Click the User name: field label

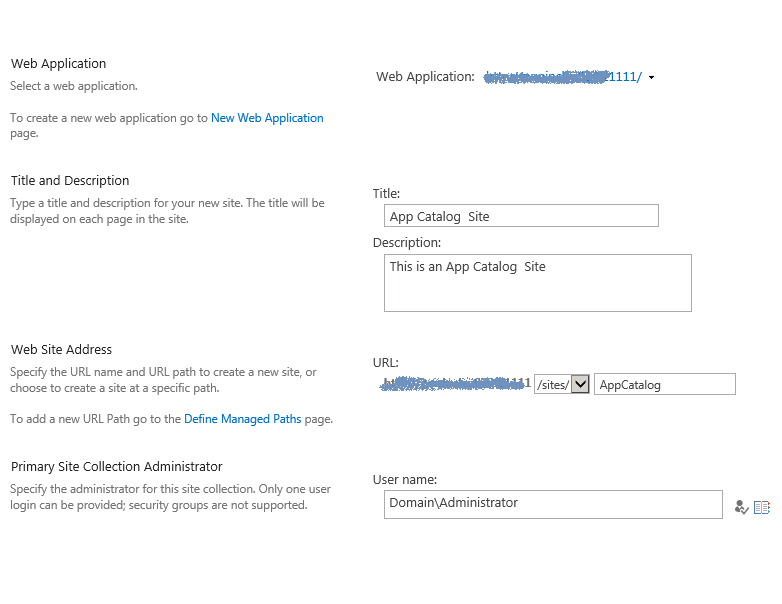(405, 480)
